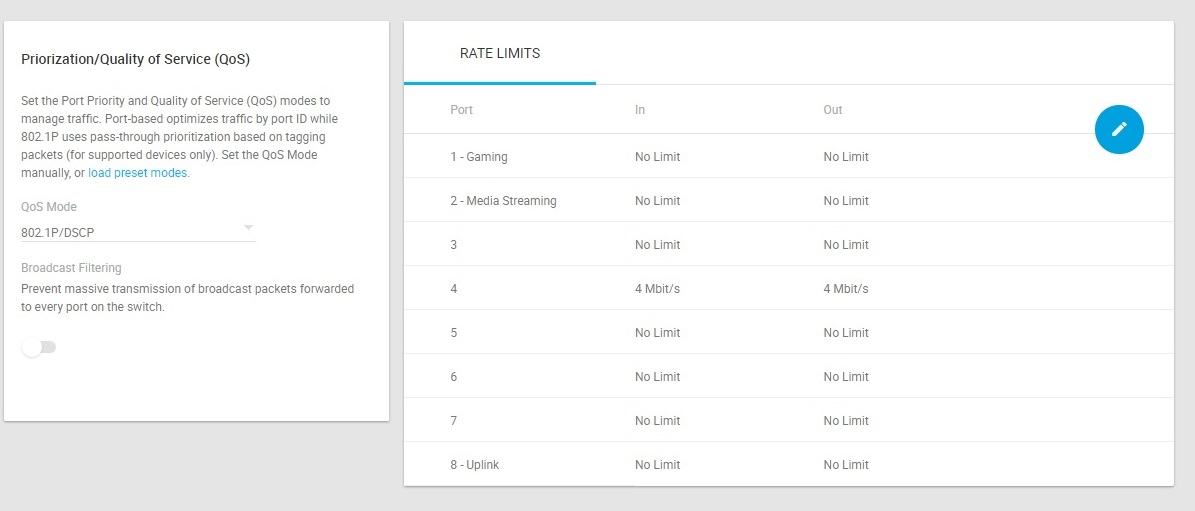The image size is (1195, 511).
Task: Switch to the RATE LIMITS tab
Action: pos(500,54)
